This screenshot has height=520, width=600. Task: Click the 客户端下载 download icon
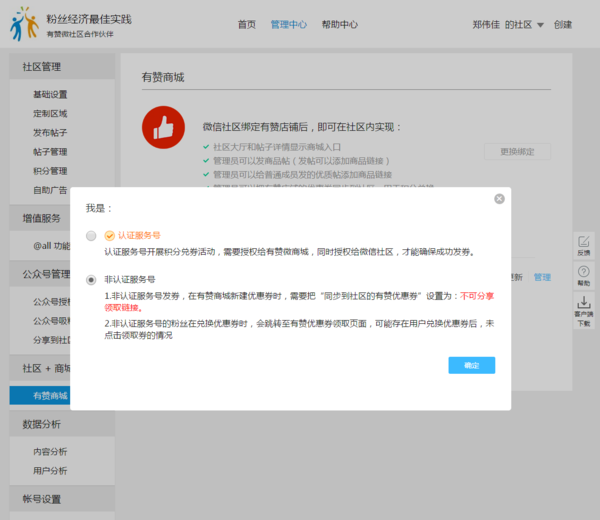pos(584,311)
